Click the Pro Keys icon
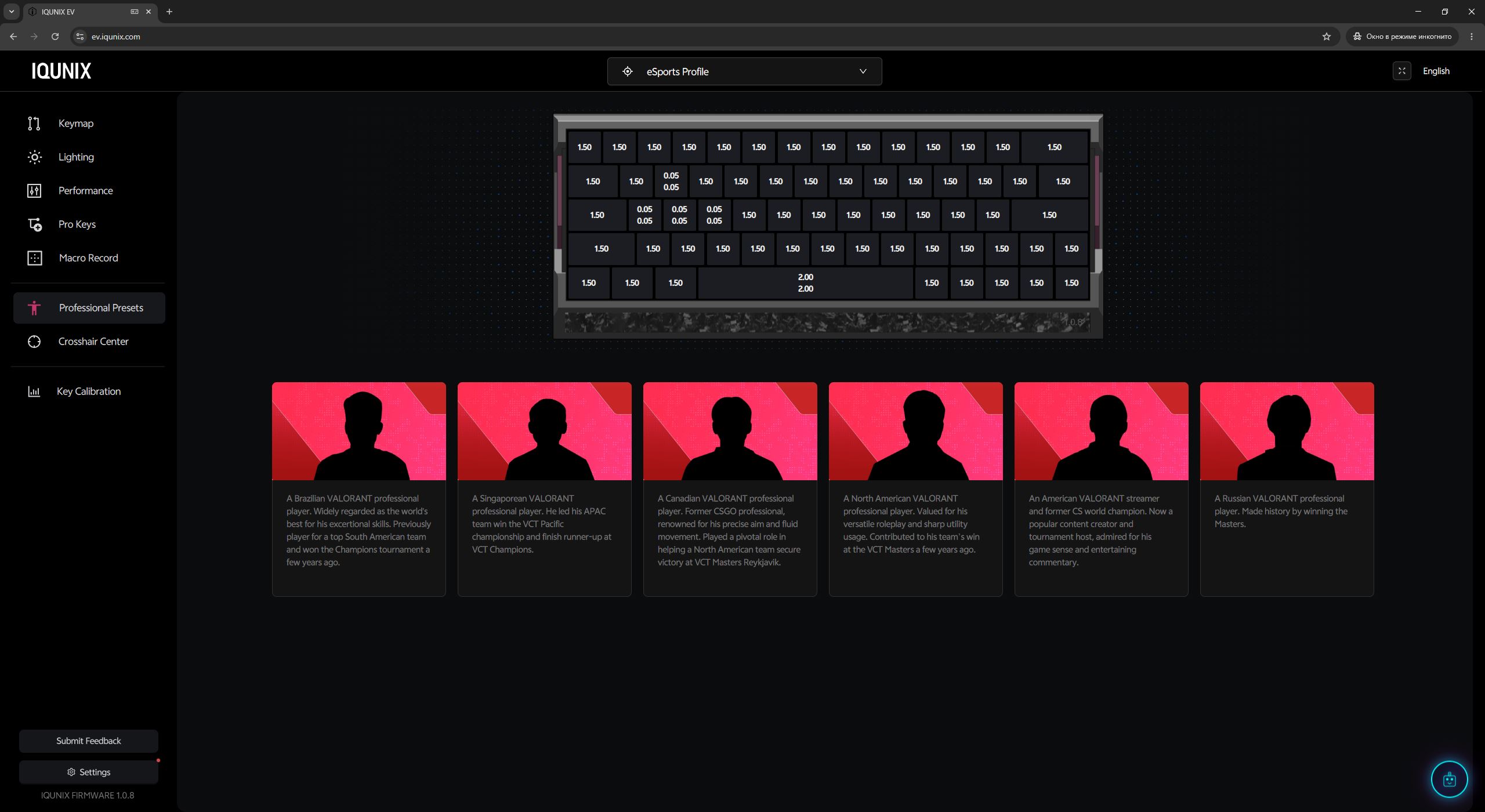Screen dimensions: 1485x812 click(x=34, y=224)
